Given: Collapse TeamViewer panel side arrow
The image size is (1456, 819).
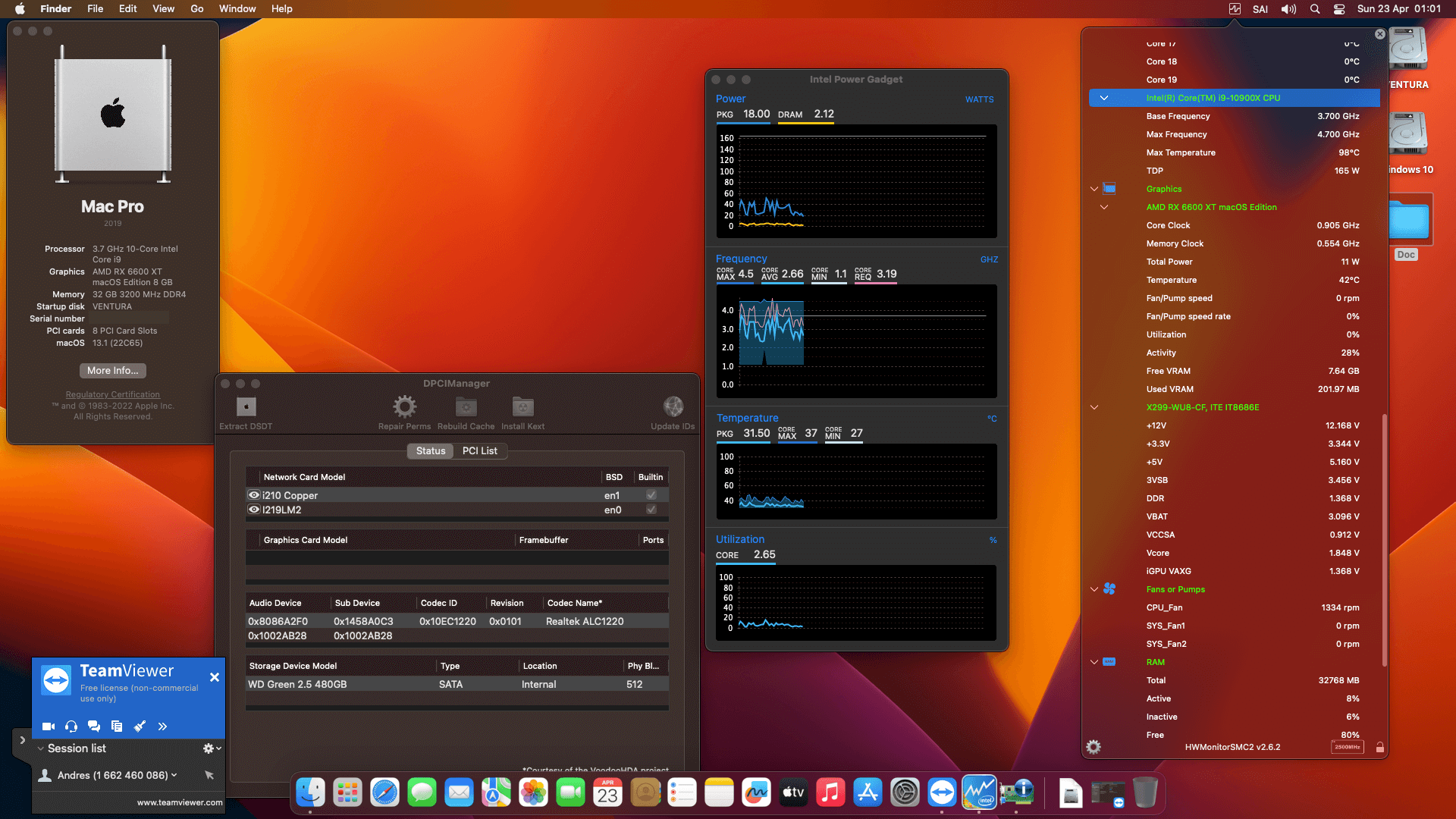Looking at the screenshot, I should (x=22, y=740).
